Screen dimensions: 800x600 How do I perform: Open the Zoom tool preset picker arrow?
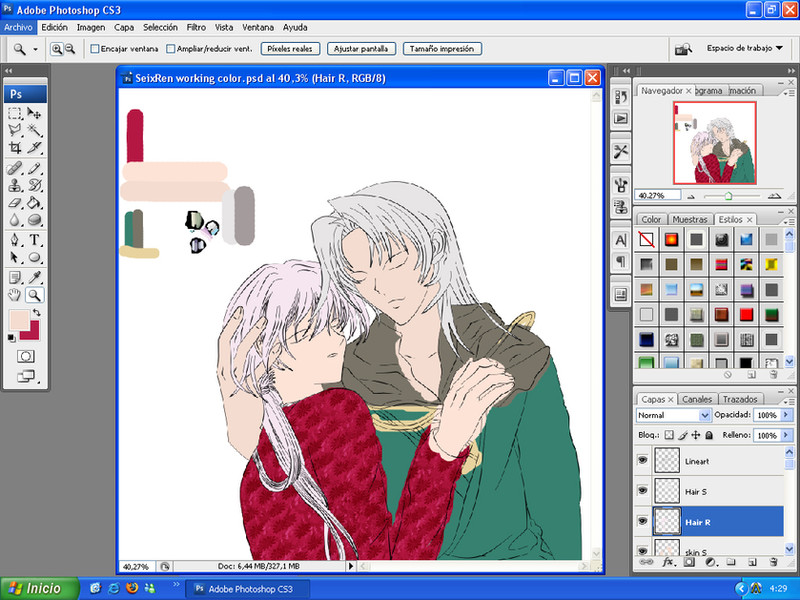35,49
